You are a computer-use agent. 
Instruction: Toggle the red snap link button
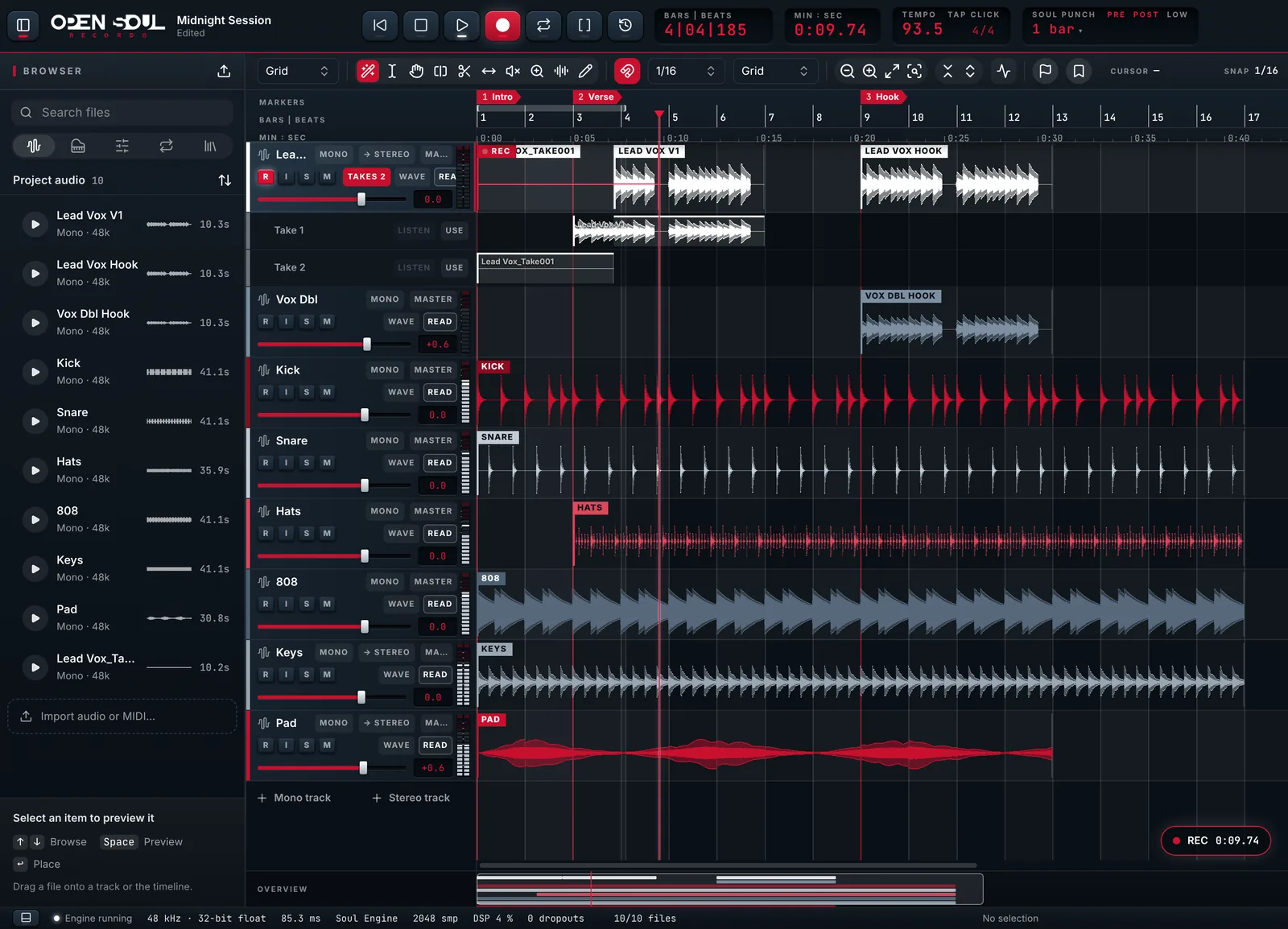click(627, 71)
